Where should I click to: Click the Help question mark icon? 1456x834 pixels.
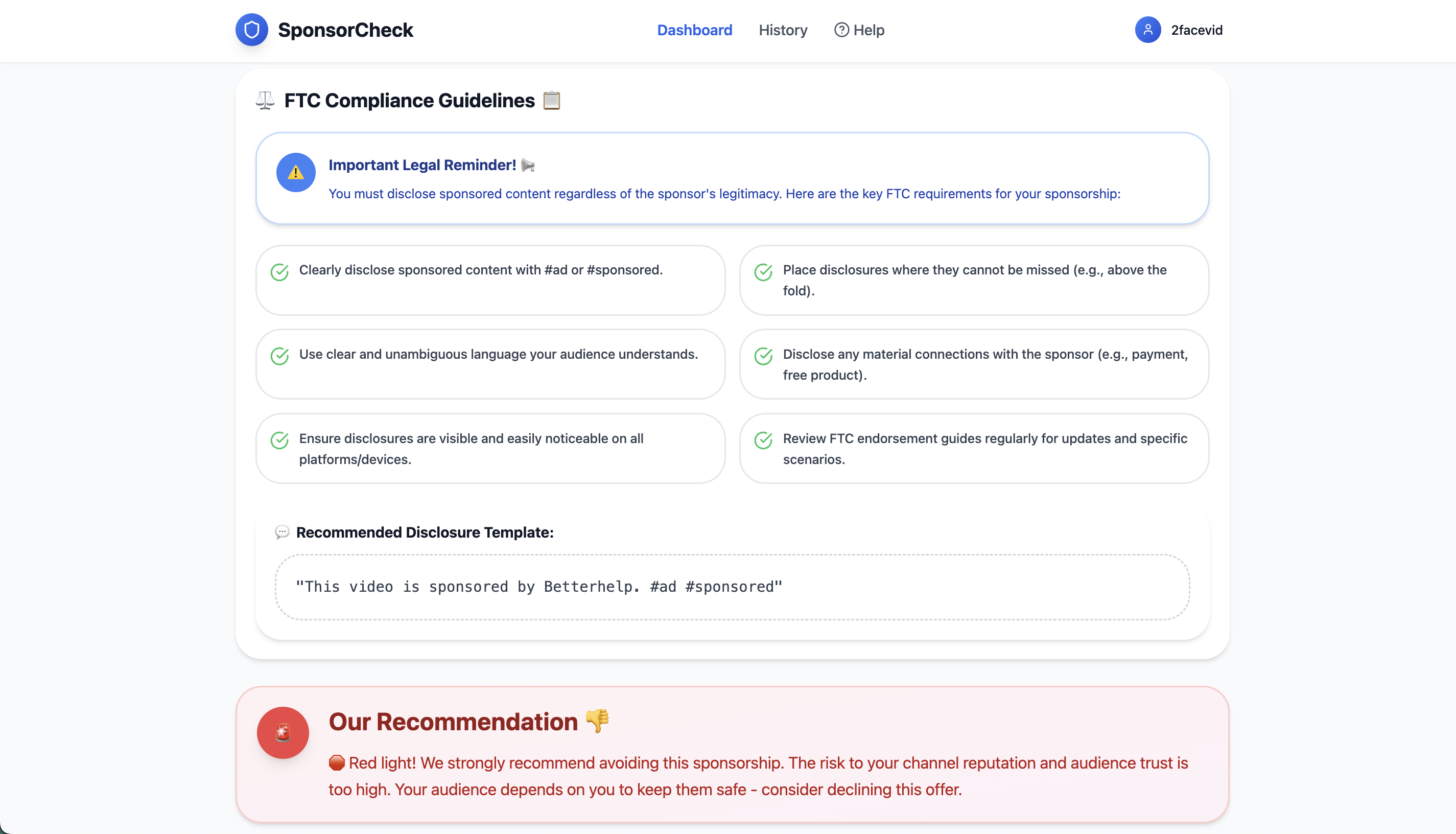click(841, 30)
